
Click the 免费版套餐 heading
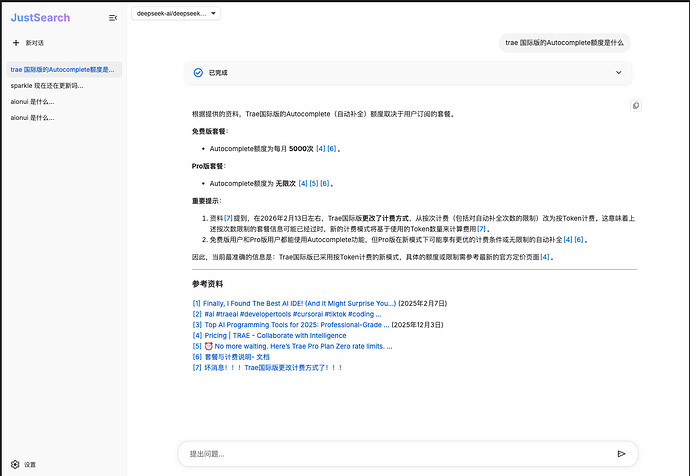pyautogui.click(x=209, y=131)
